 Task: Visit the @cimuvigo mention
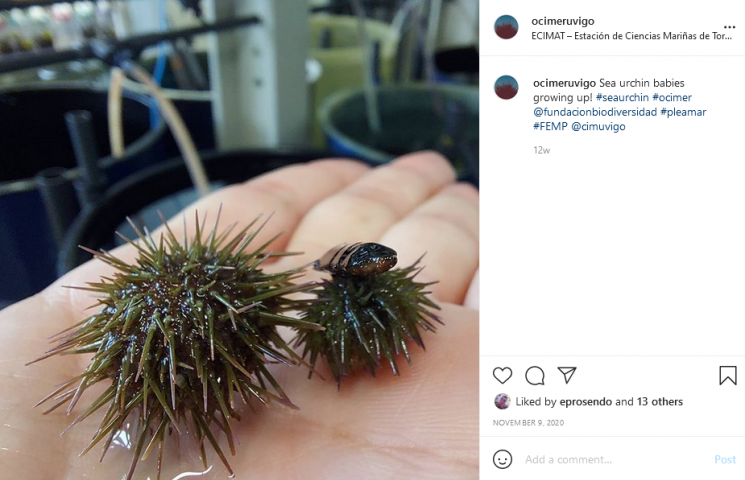(x=598, y=126)
